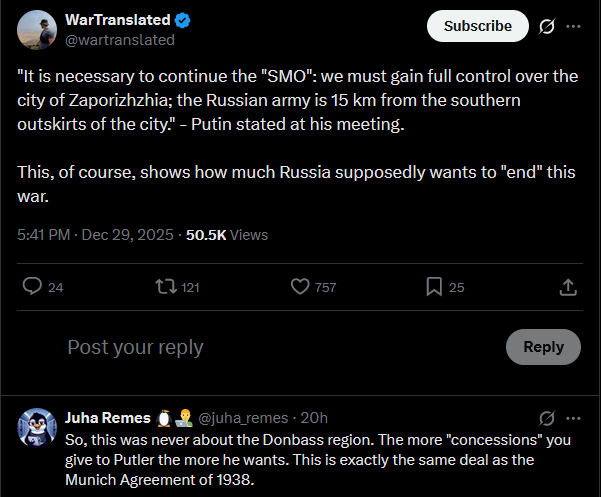Open more options on Juha Remes reply
This screenshot has width=601, height=497.
(573, 418)
